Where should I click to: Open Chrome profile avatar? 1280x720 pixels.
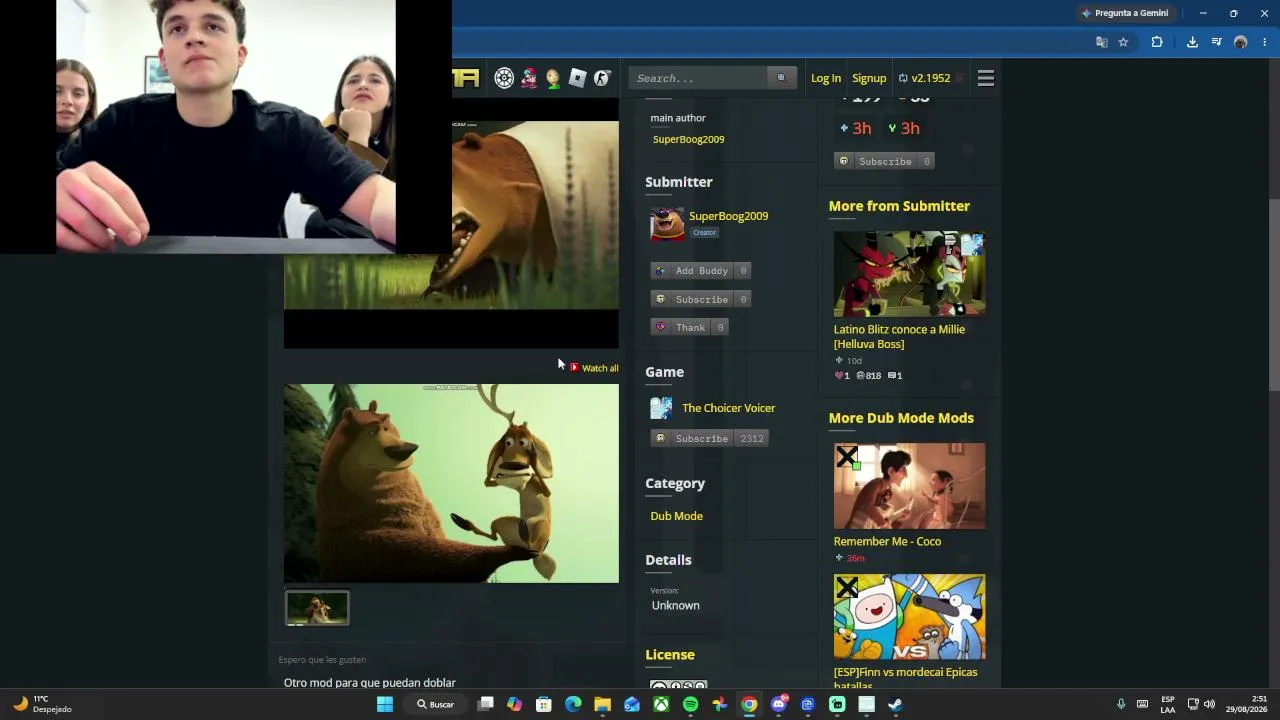point(1241,42)
